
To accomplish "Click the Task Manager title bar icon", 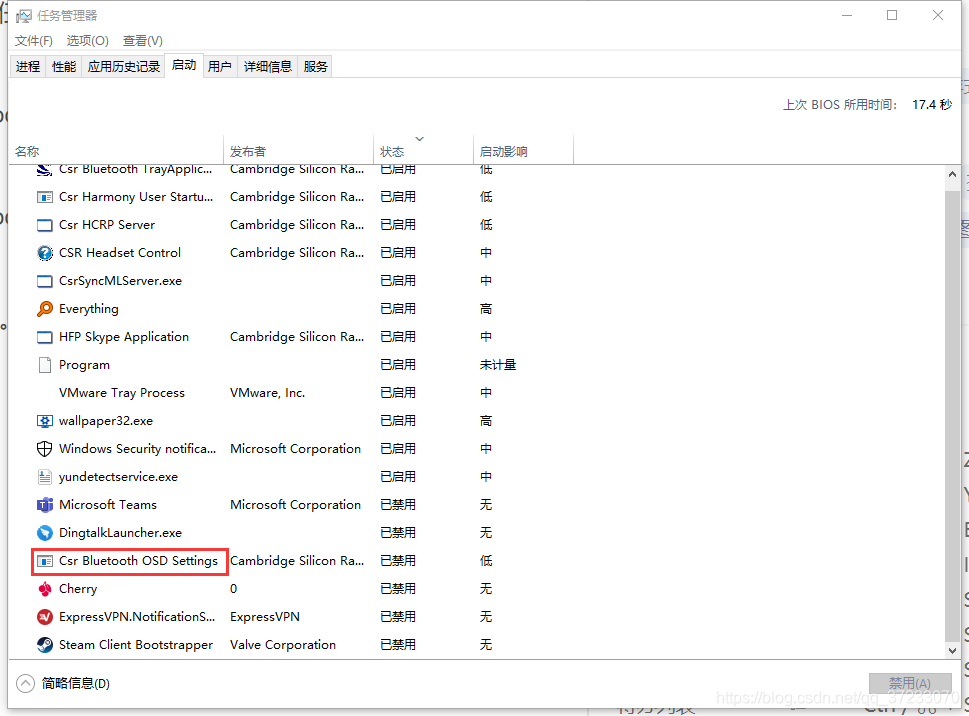I will (x=23, y=16).
